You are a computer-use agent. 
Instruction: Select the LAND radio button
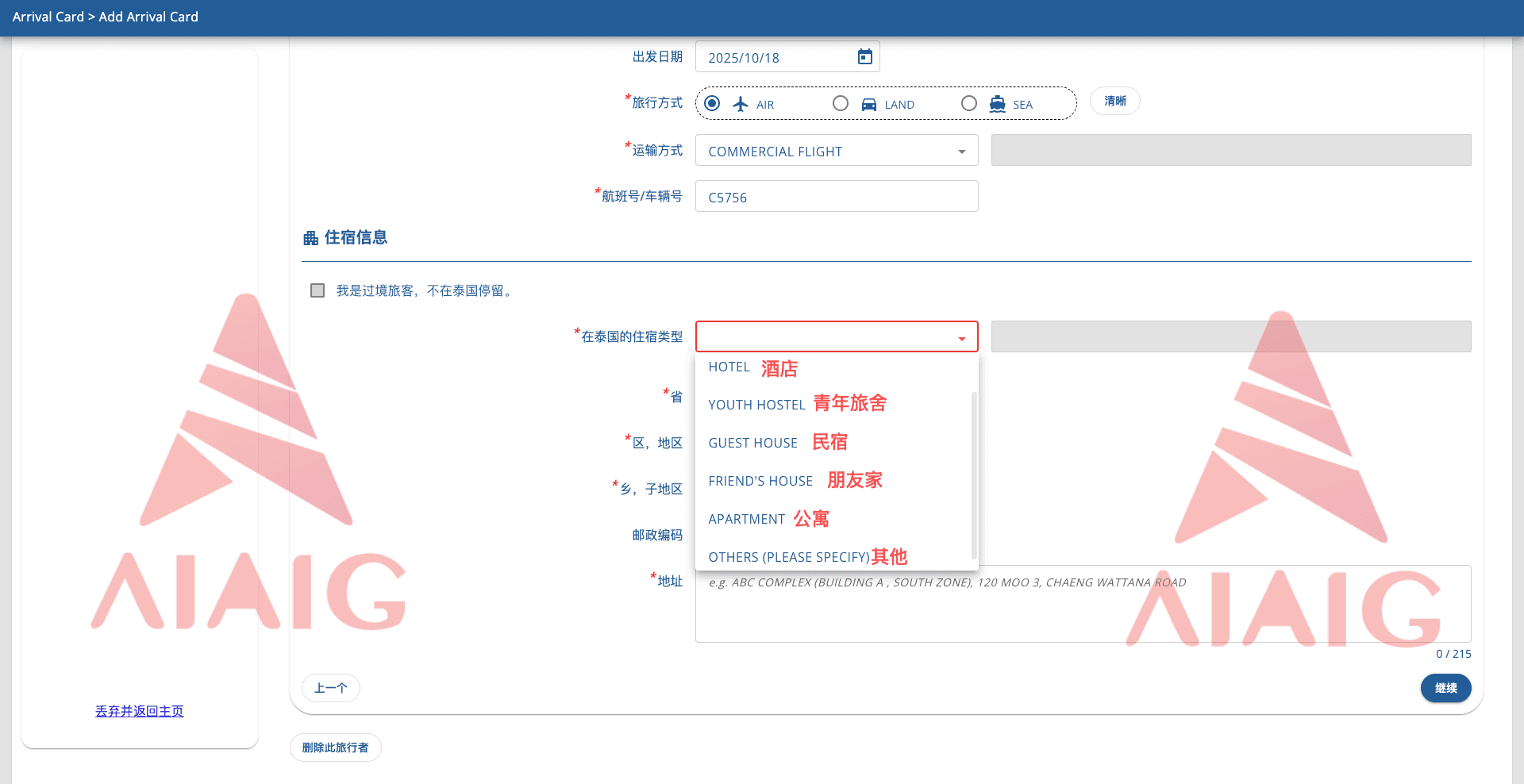click(841, 103)
